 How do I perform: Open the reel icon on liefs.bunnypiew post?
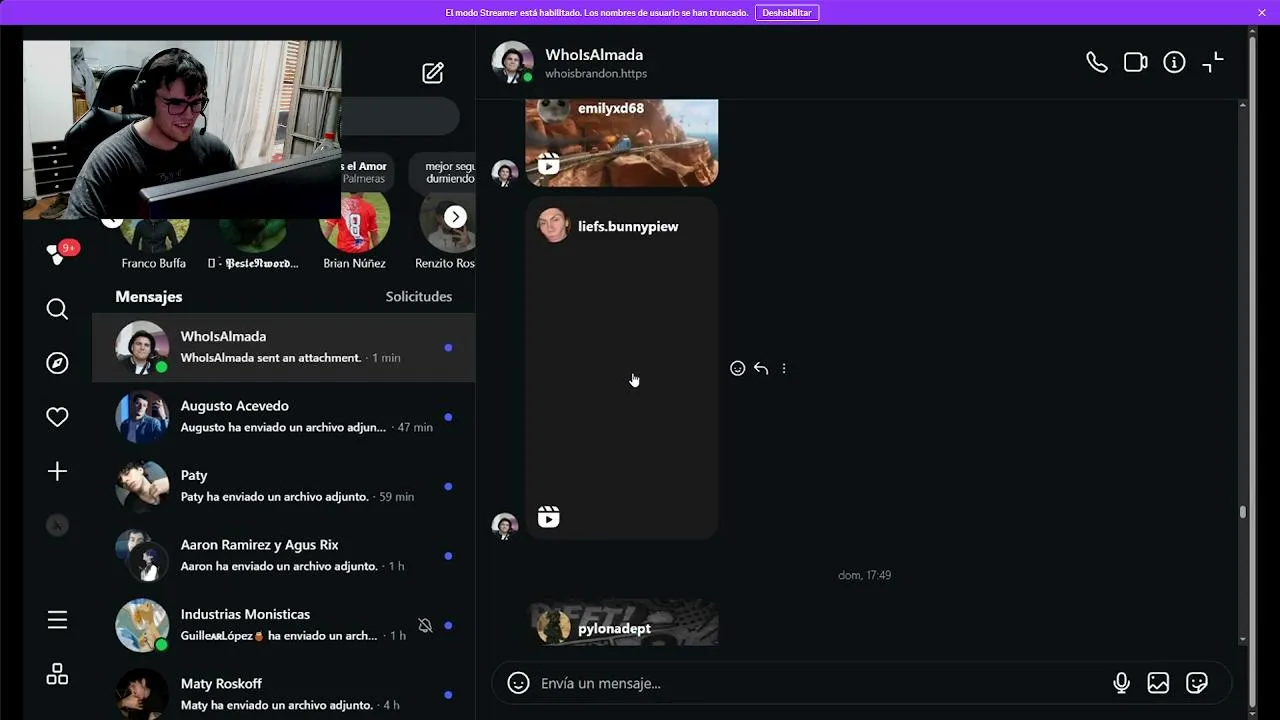pos(548,517)
